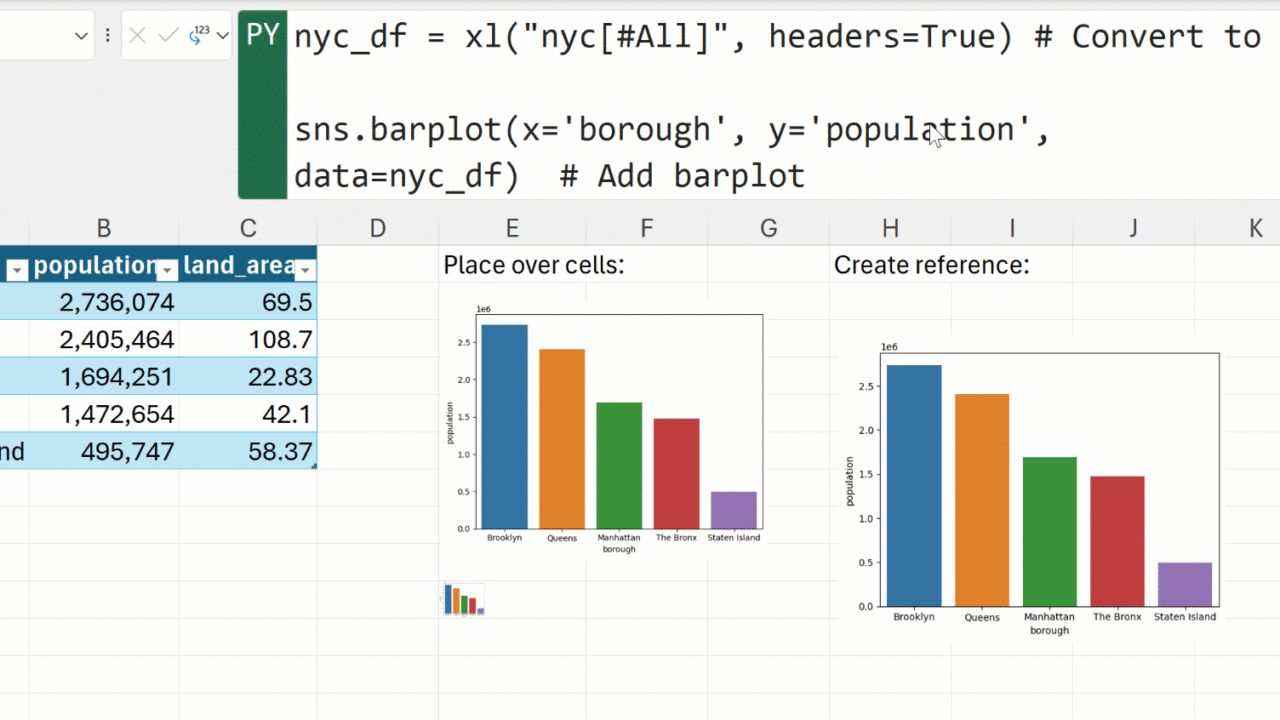Select column B header

coord(104,228)
